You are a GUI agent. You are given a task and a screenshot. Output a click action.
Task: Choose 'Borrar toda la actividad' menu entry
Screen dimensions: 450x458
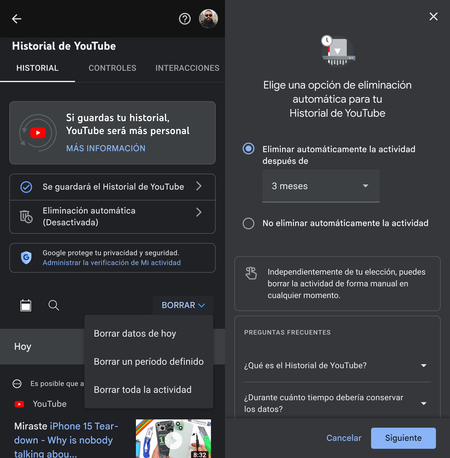pyautogui.click(x=148, y=390)
